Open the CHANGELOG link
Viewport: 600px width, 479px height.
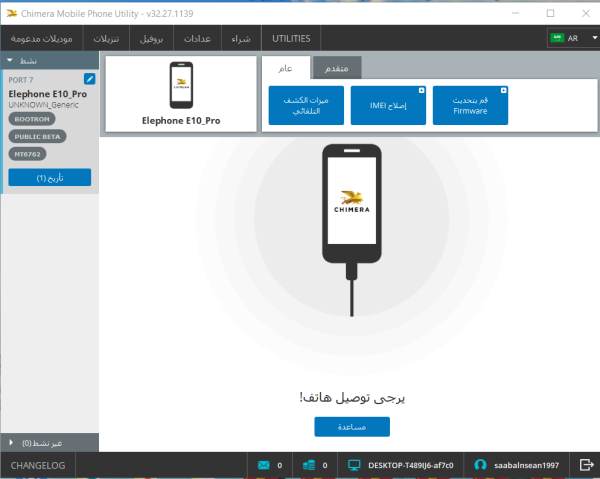[x=38, y=465]
